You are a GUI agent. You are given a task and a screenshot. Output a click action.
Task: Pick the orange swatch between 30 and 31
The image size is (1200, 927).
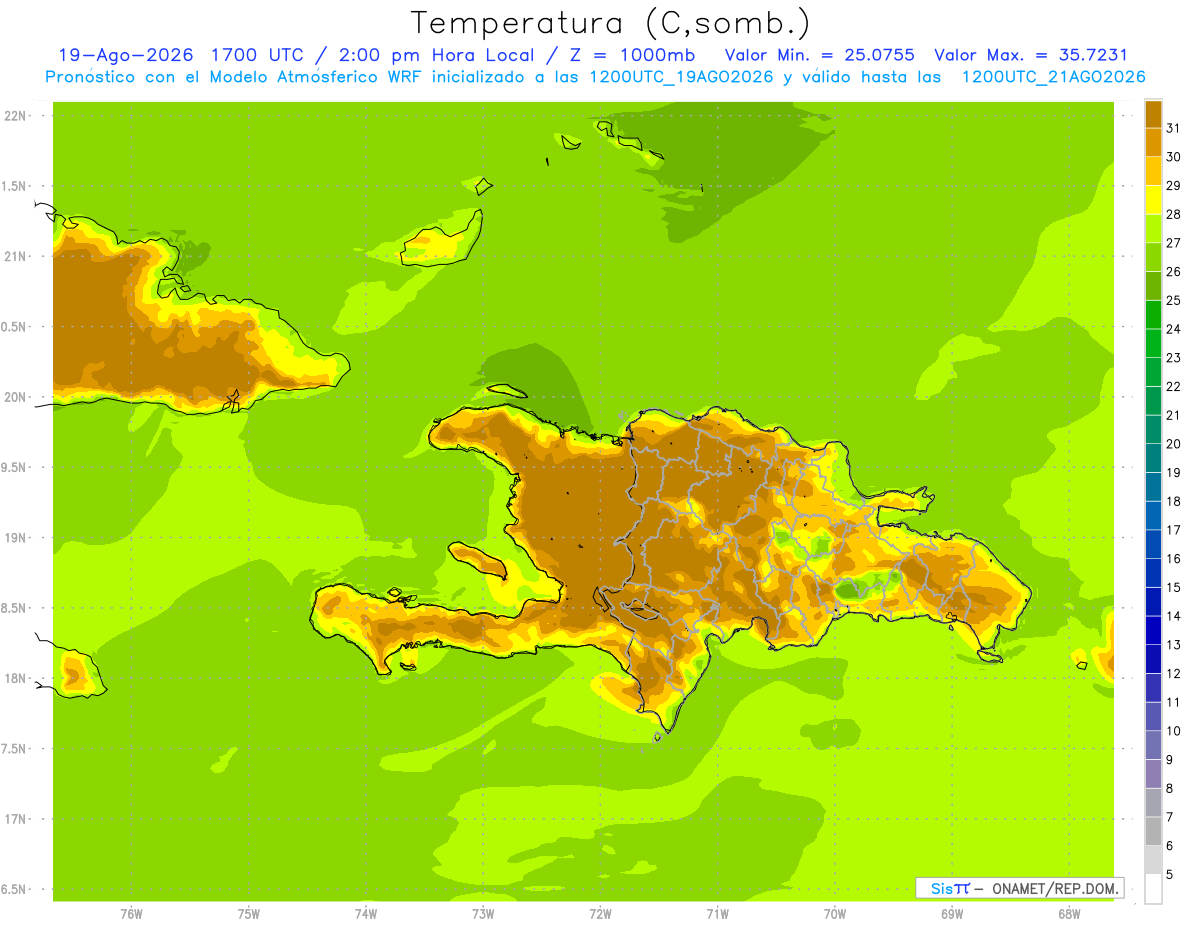1153,143
